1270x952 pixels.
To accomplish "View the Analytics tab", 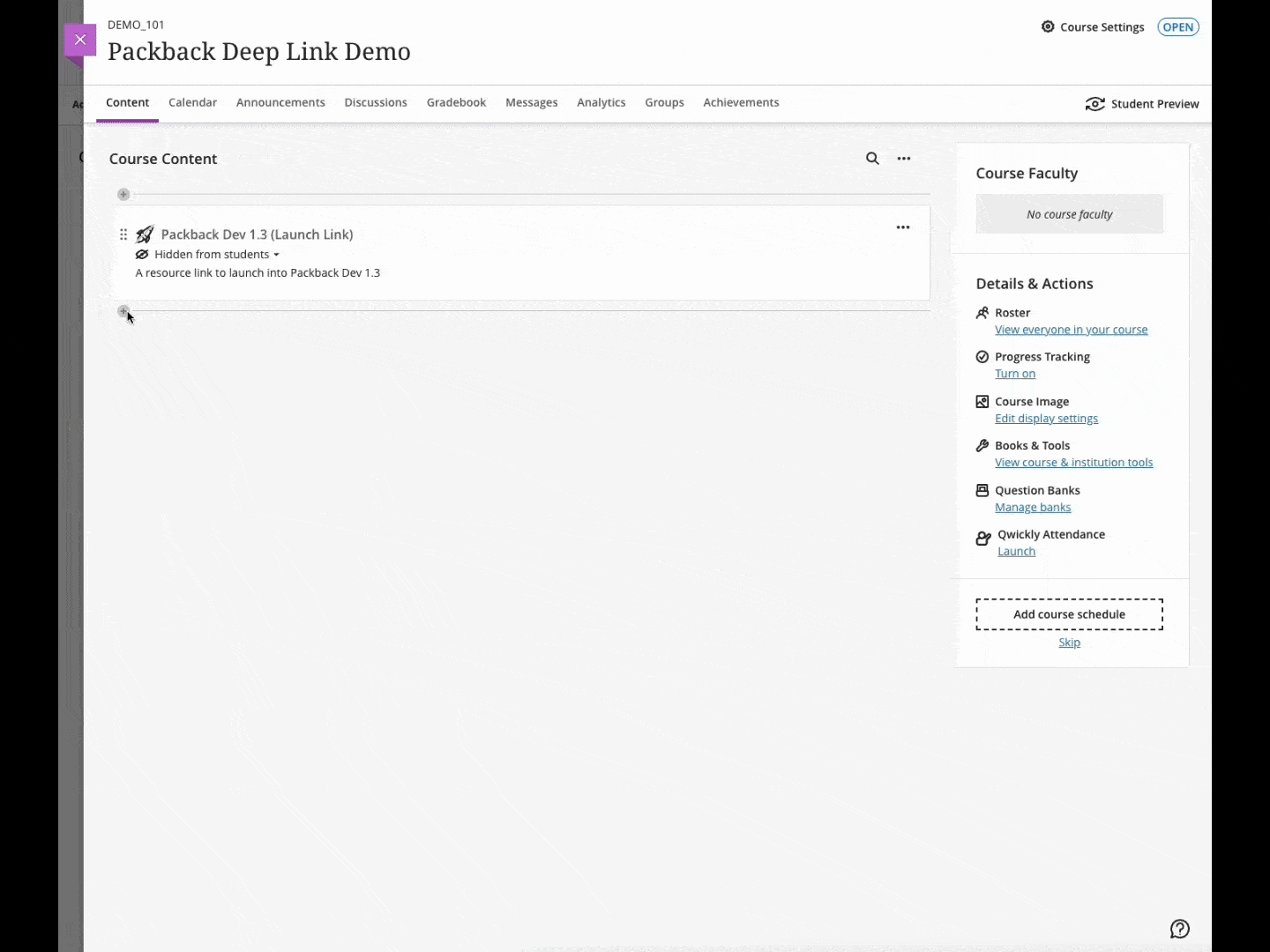I will pyautogui.click(x=601, y=103).
